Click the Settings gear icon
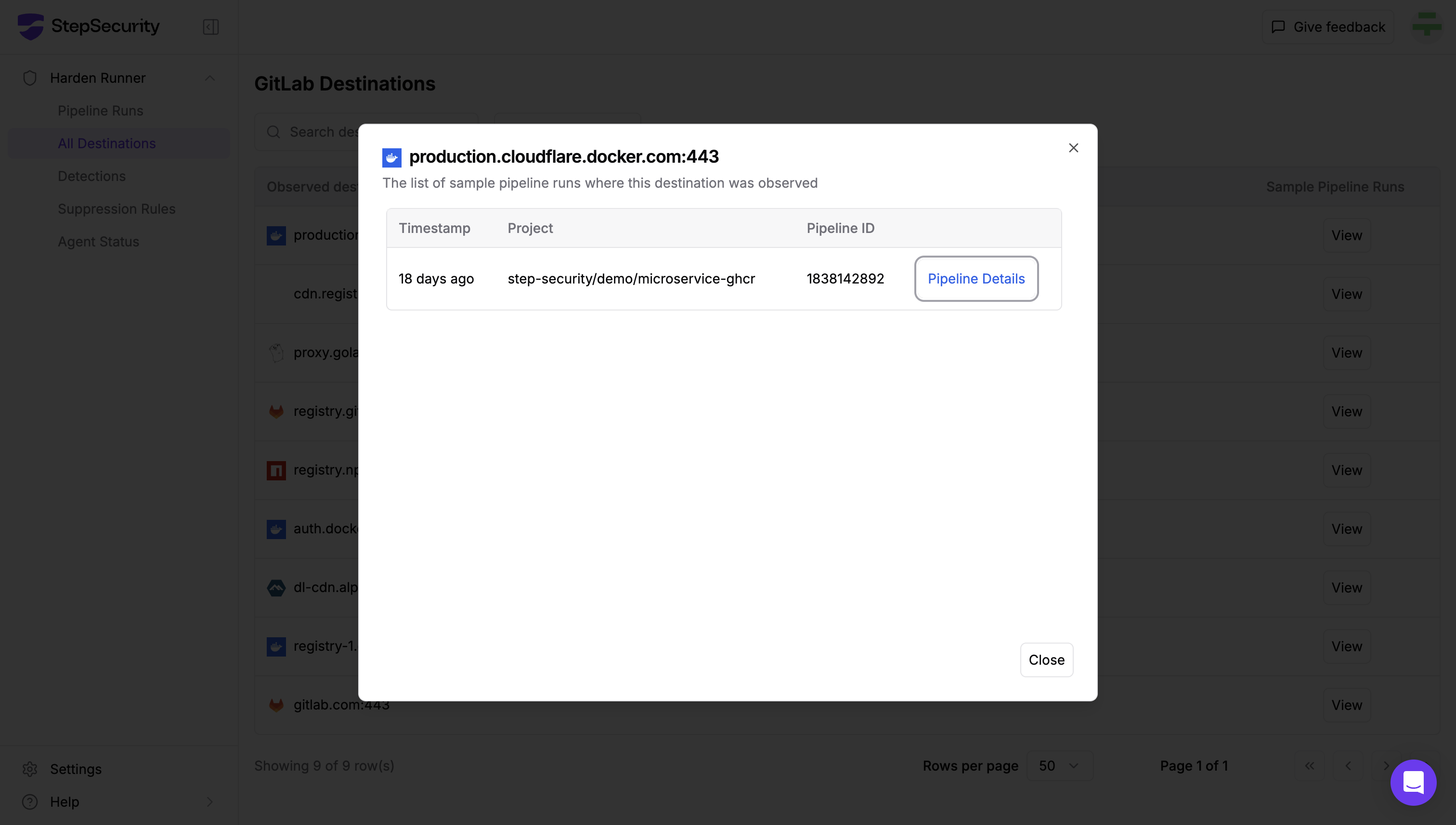 30,769
